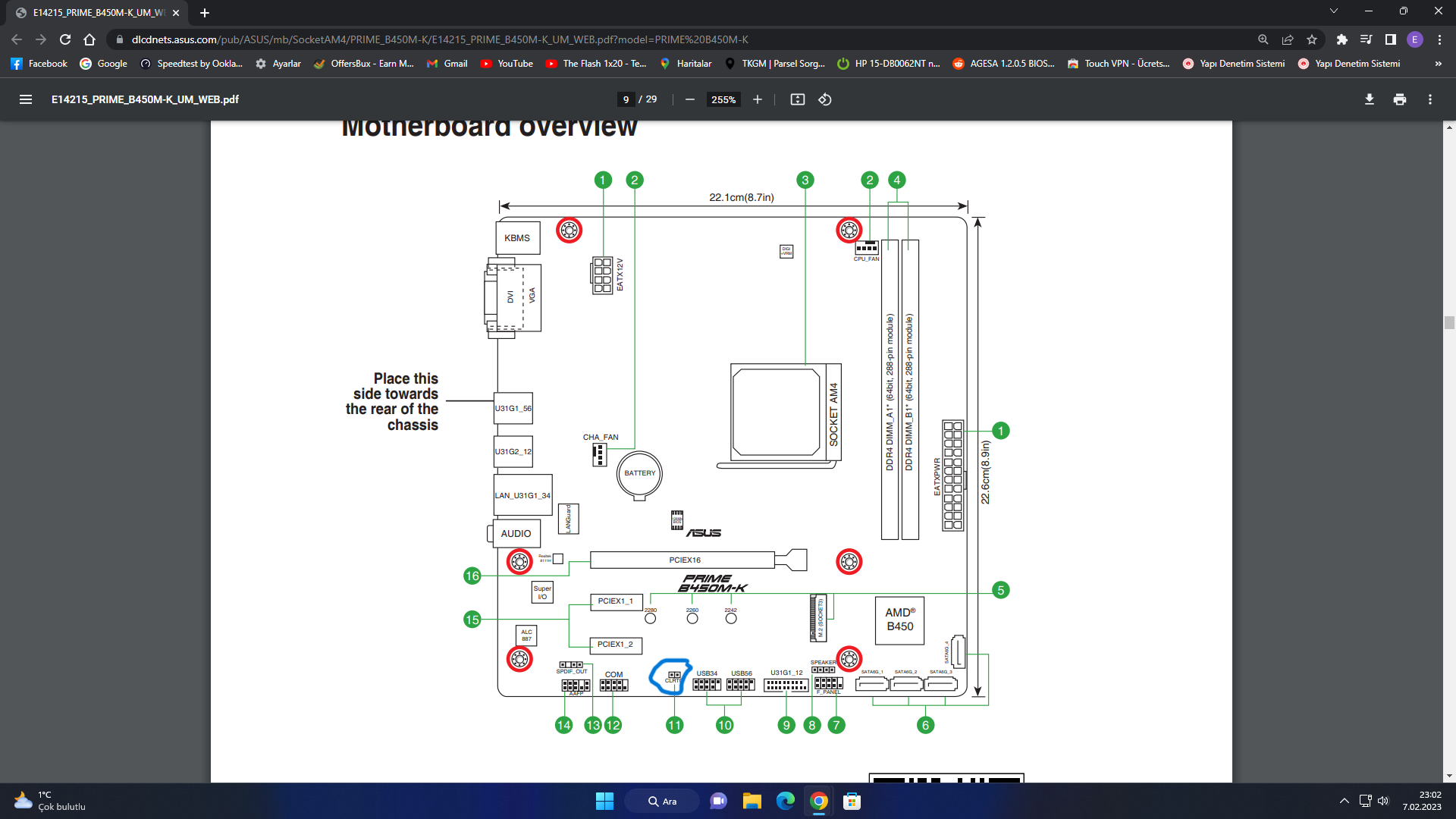This screenshot has width=1456, height=819.
Task: Click the PDF page number field
Action: 626,99
